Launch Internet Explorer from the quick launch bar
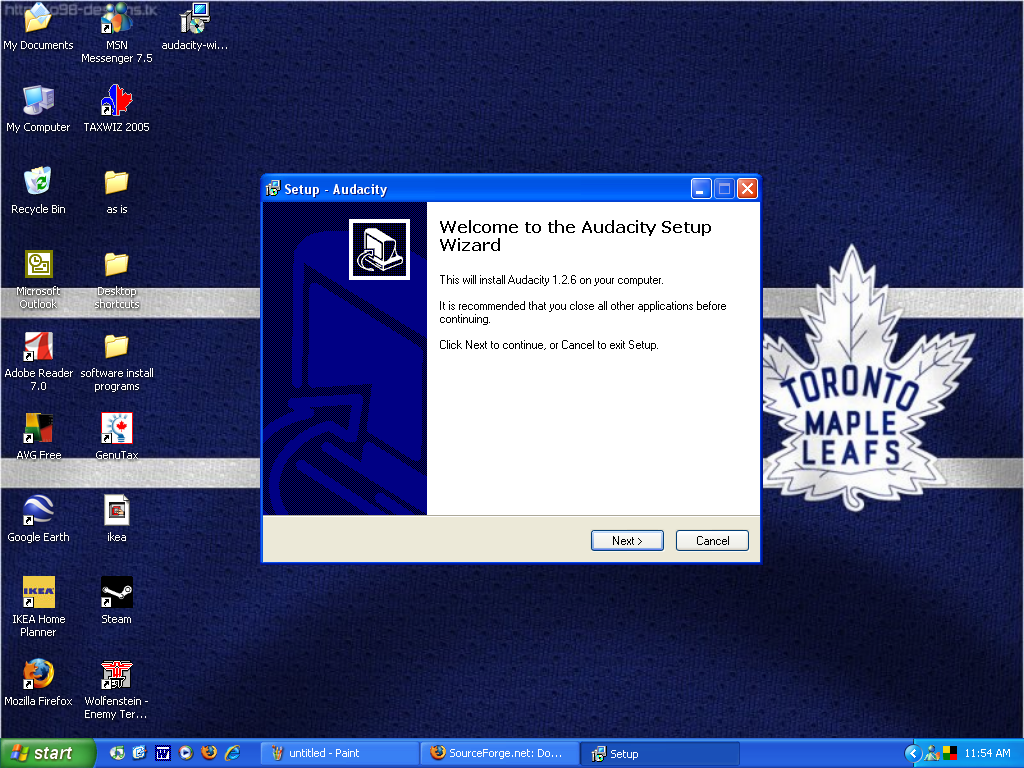 [x=232, y=753]
